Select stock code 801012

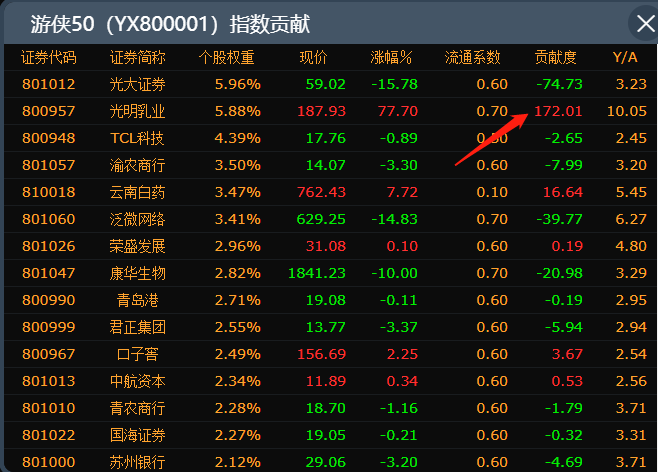[49, 84]
